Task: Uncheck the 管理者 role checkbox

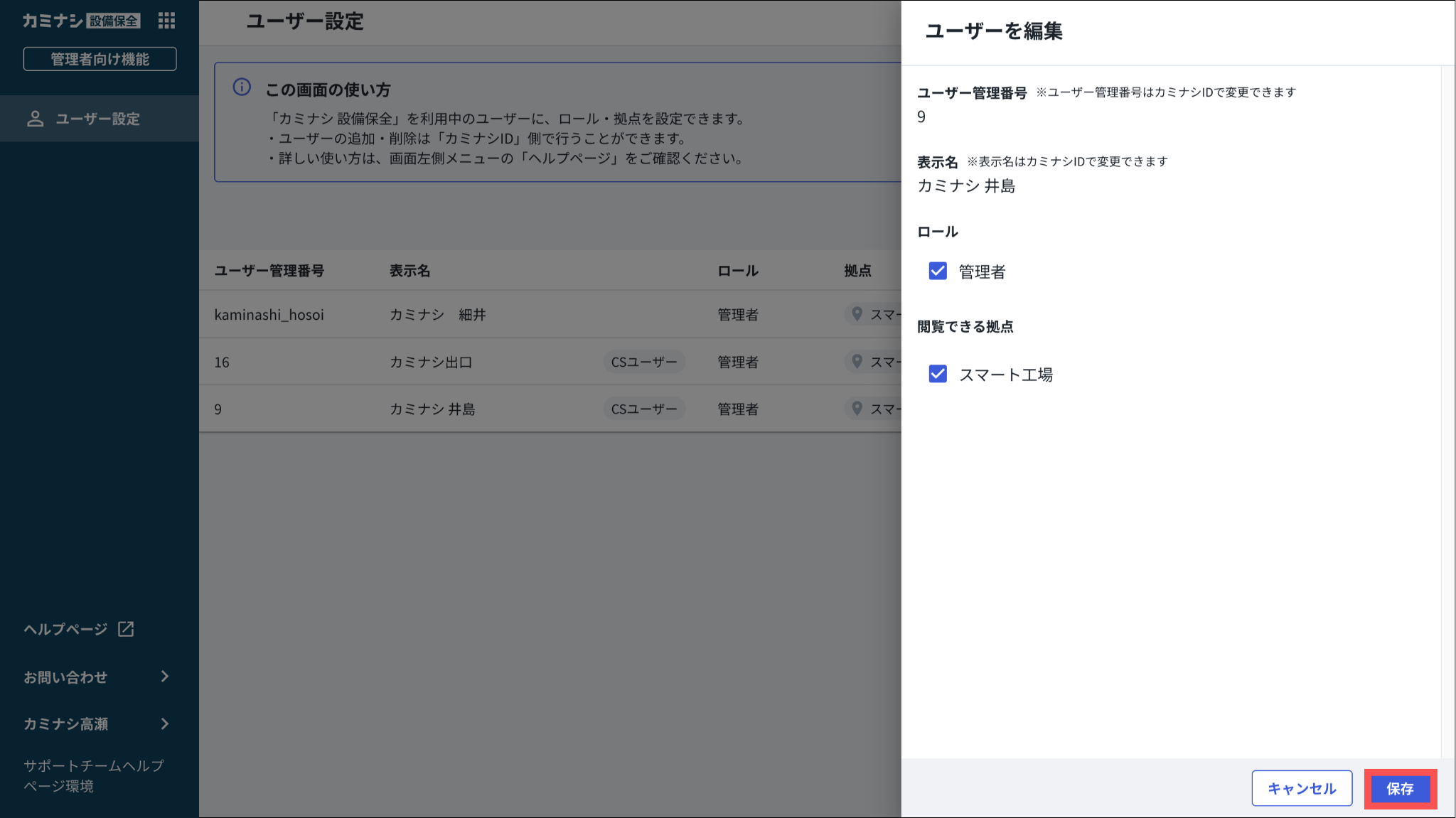Action: pos(938,271)
